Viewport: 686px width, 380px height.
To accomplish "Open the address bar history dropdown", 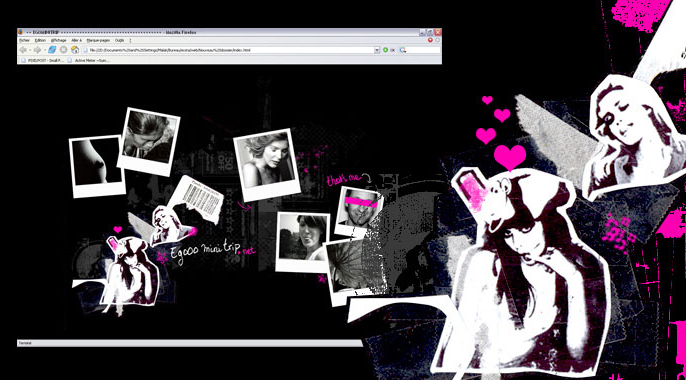I will pyautogui.click(x=377, y=50).
